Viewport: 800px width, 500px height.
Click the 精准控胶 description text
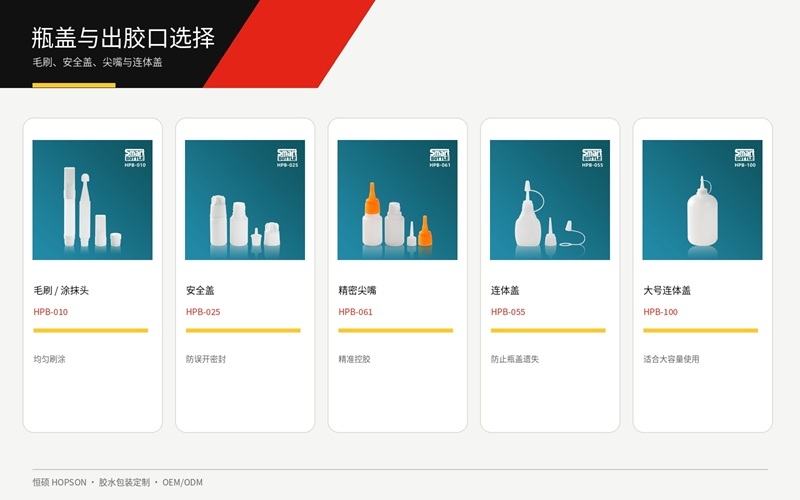355,359
